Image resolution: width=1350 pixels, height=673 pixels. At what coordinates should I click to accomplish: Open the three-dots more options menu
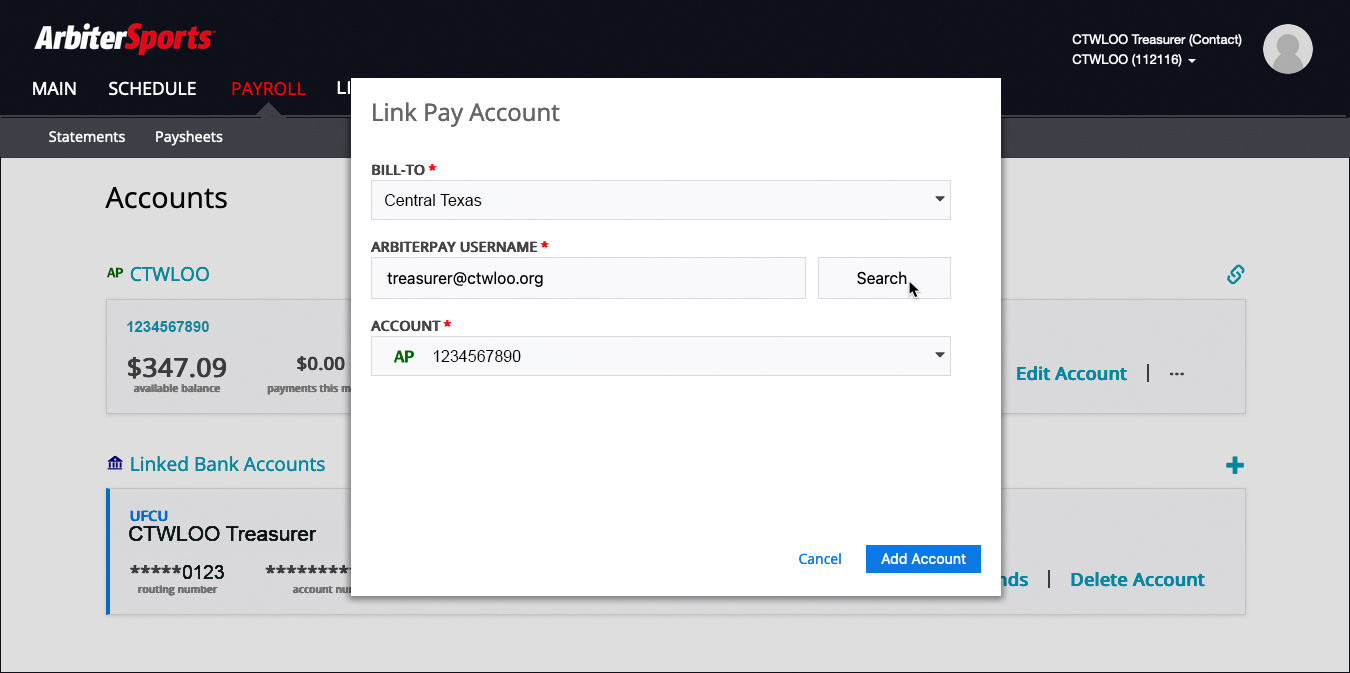click(1177, 374)
